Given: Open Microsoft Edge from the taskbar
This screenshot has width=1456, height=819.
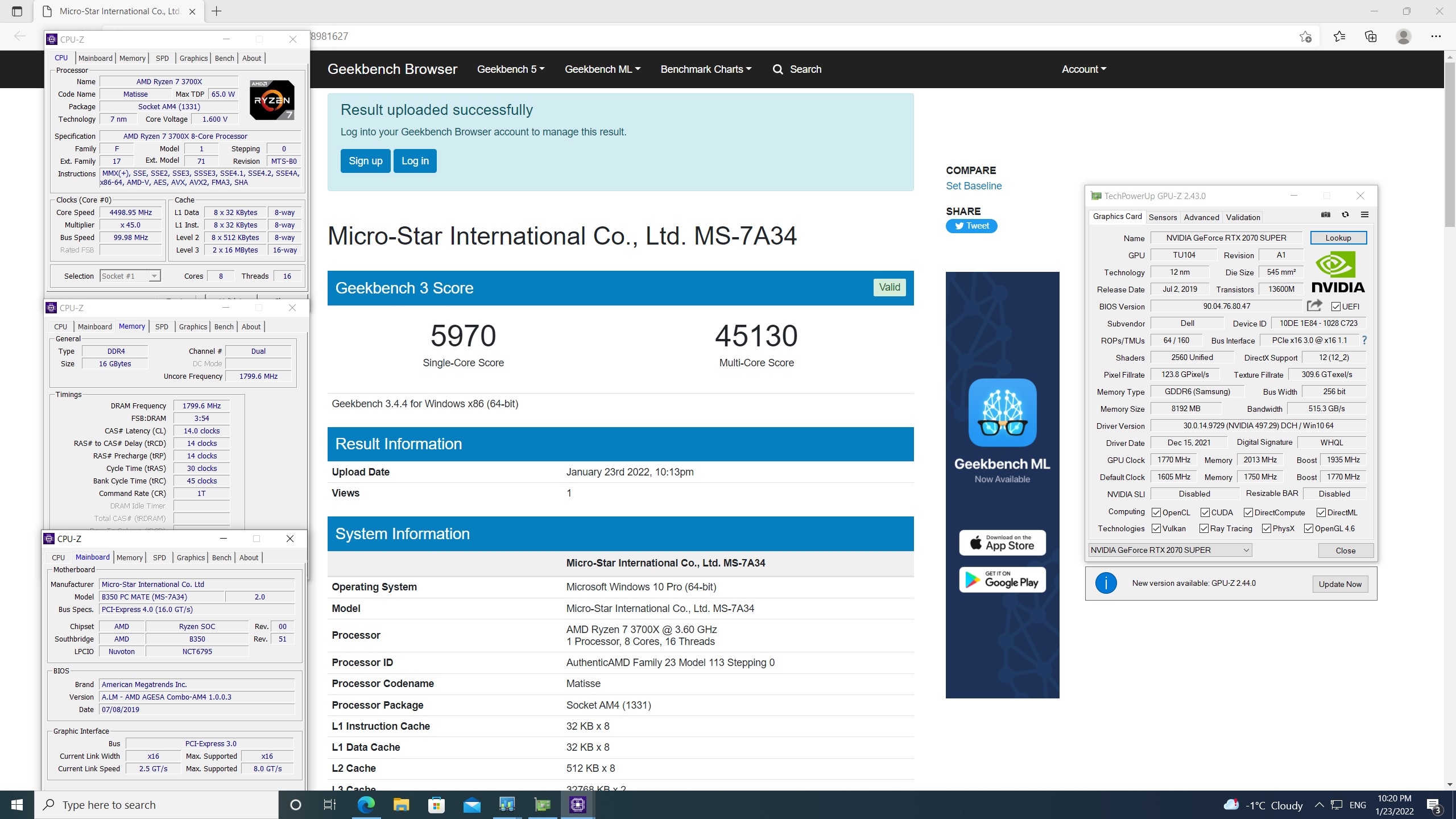Looking at the screenshot, I should point(366,805).
